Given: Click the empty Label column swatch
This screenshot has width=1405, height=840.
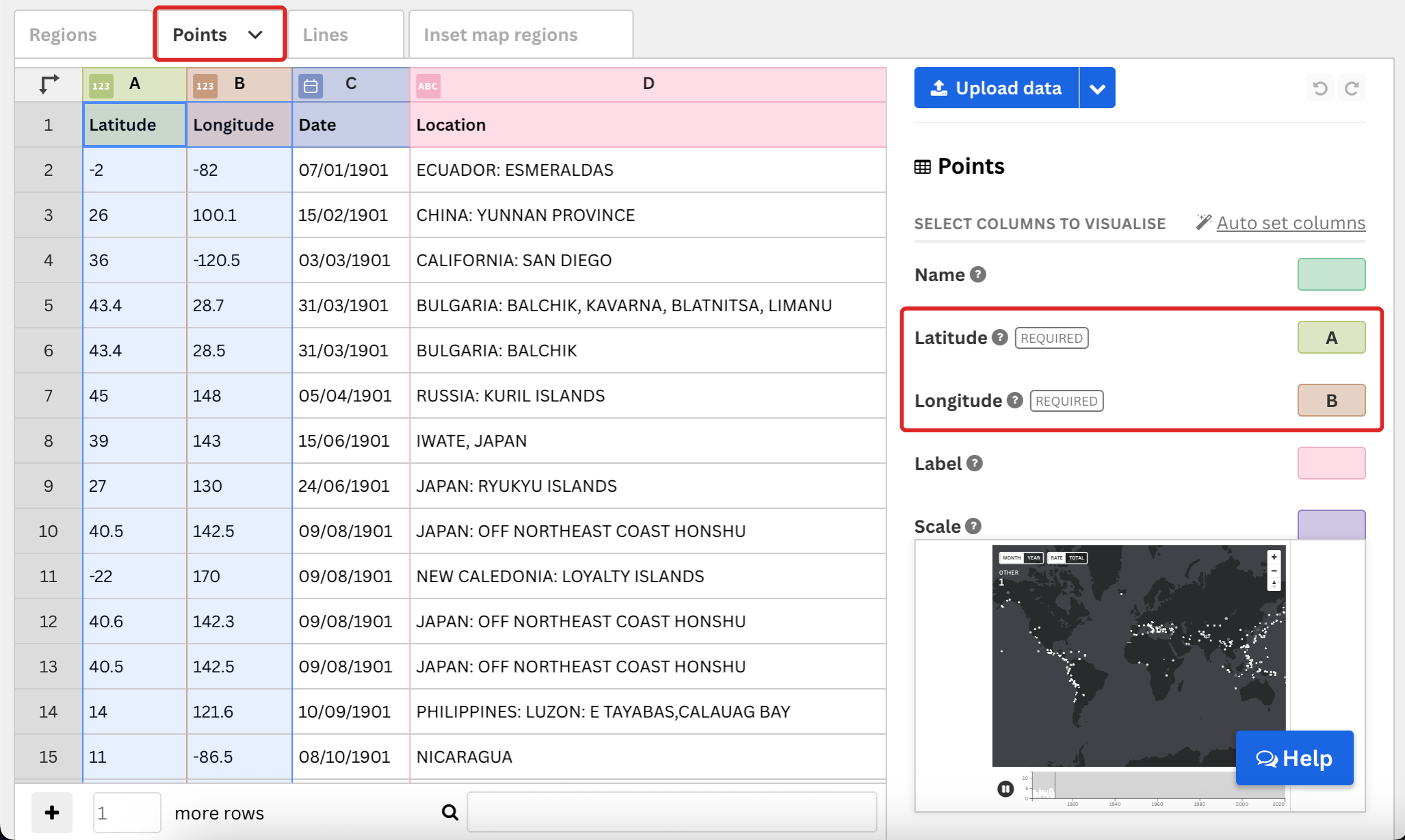Looking at the screenshot, I should pos(1331,463).
